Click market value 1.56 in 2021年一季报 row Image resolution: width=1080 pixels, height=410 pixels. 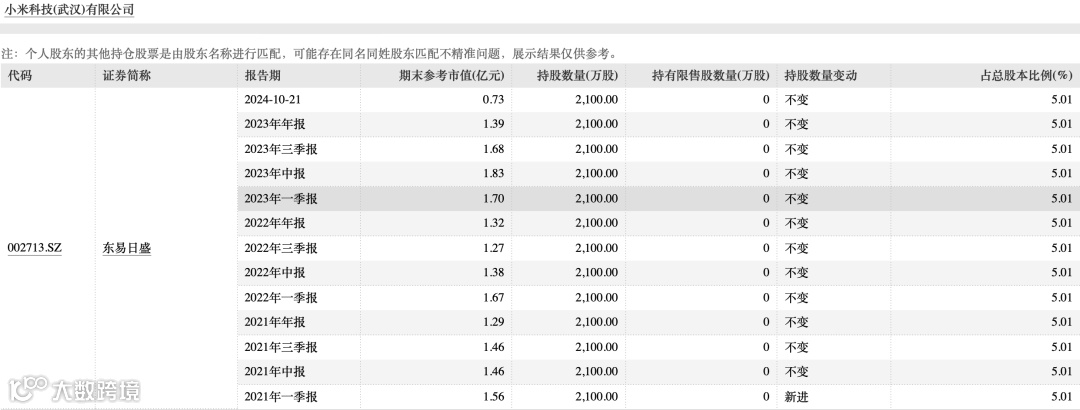493,397
